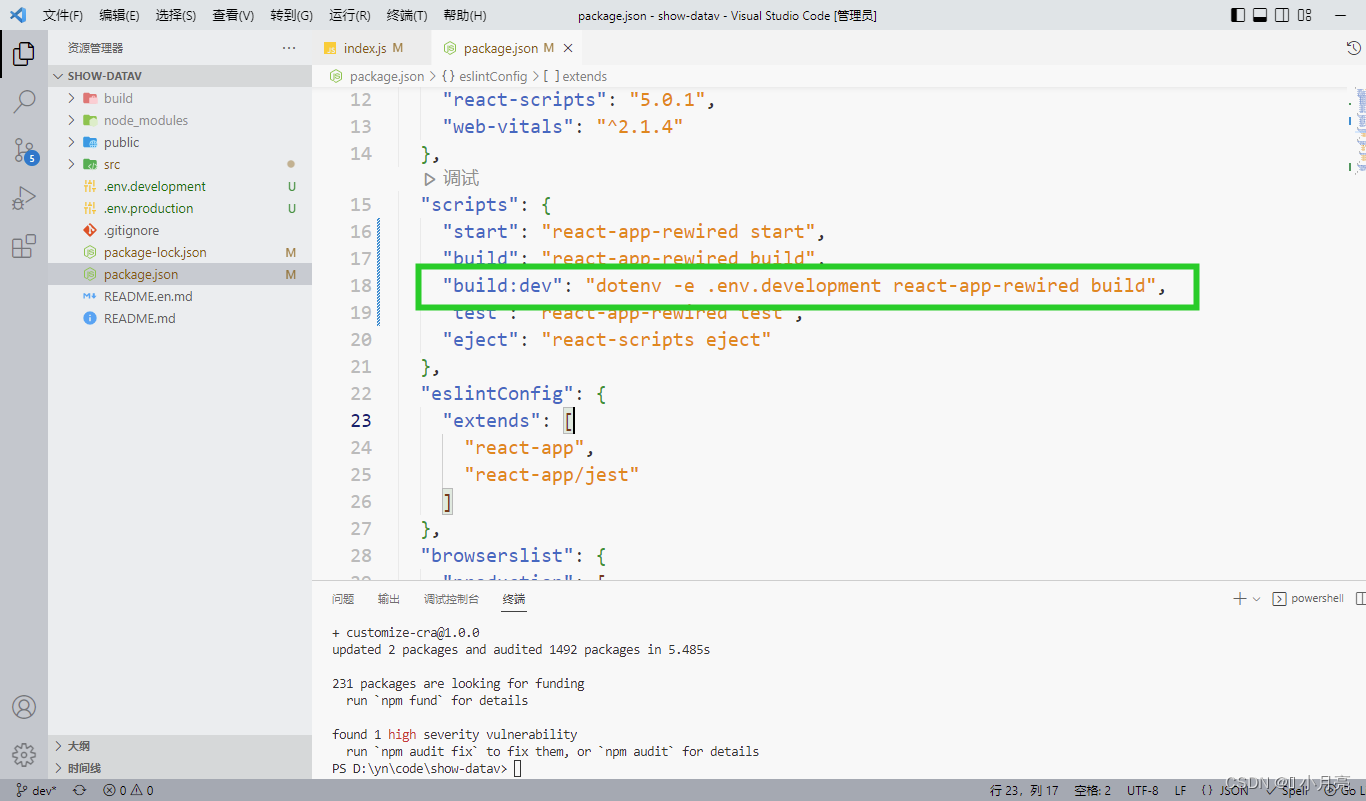This screenshot has height=801, width=1366.
Task: Click extends breadcrumb segment
Action: (576, 76)
